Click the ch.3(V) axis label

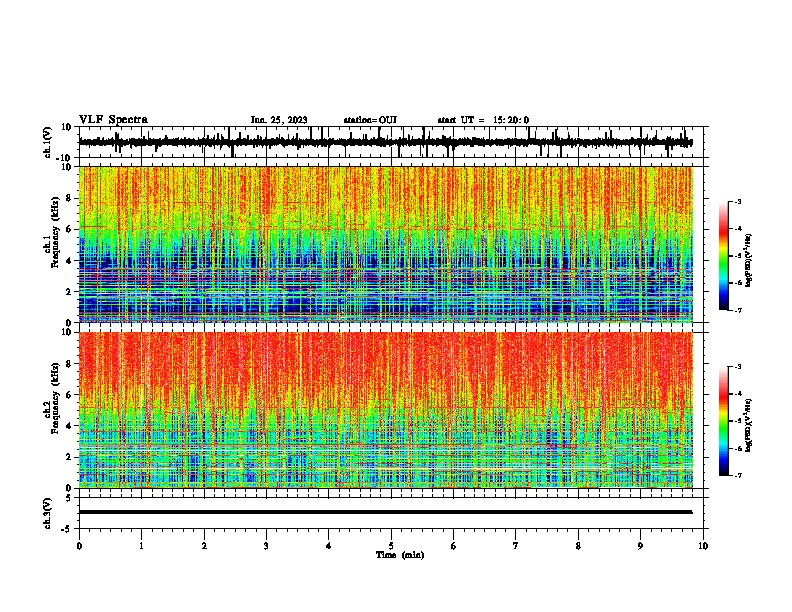[48, 514]
